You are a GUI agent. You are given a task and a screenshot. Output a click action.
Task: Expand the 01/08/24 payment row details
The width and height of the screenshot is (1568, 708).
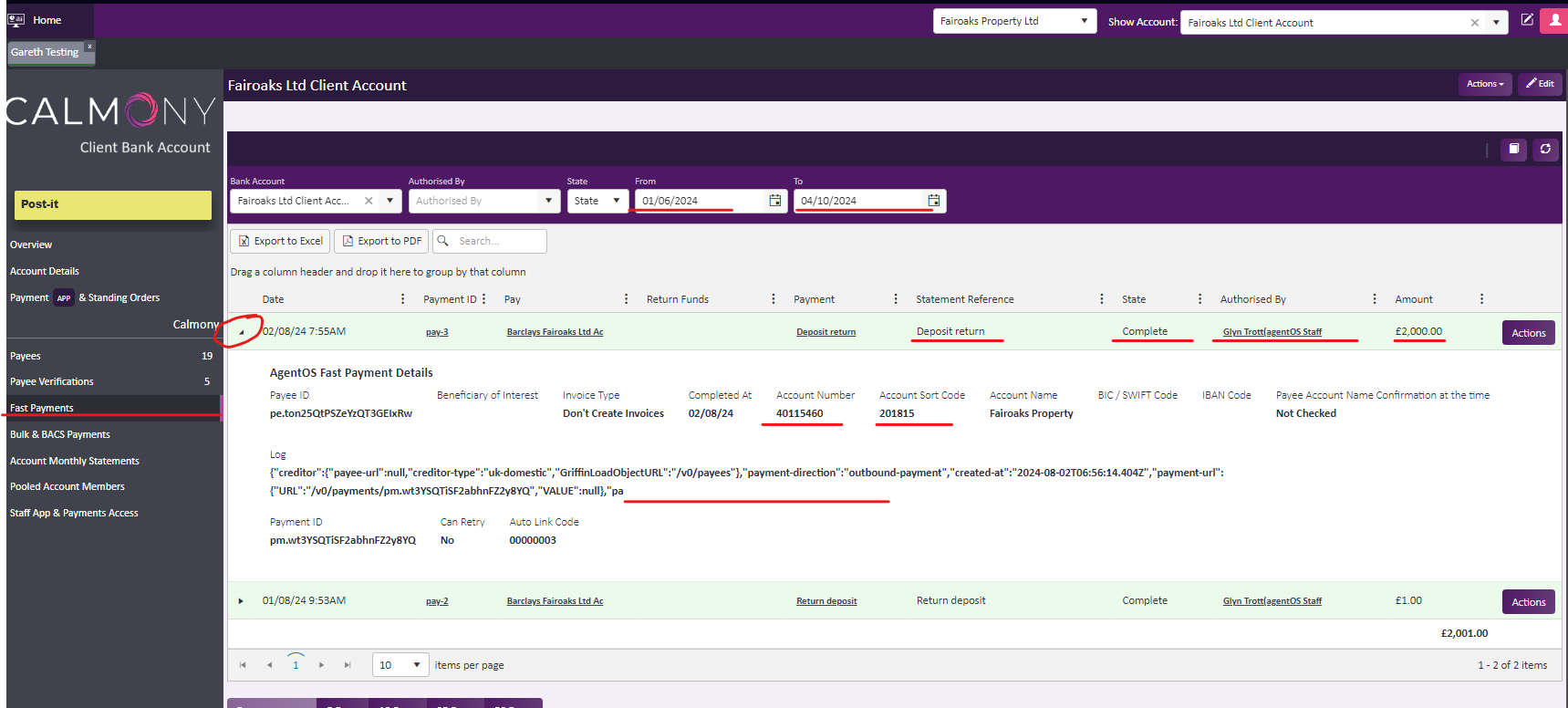(x=241, y=601)
